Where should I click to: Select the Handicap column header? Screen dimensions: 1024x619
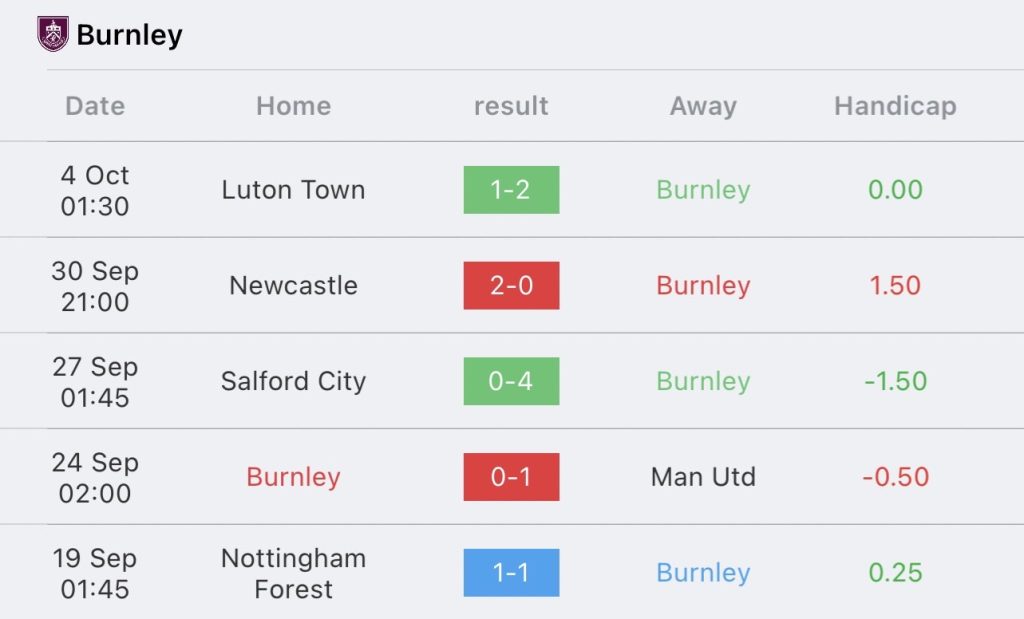pyautogui.click(x=895, y=106)
